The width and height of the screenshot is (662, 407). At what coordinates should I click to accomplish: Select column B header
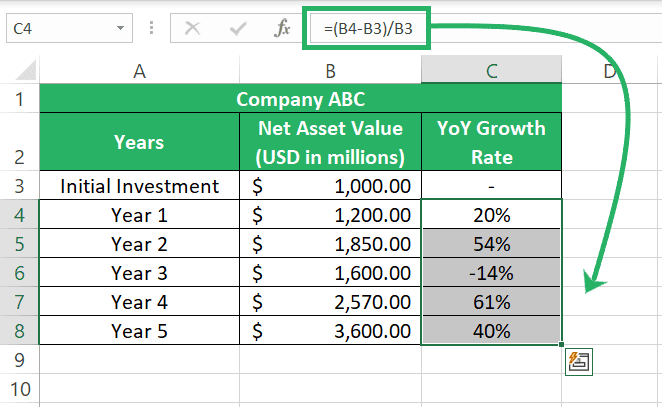point(330,71)
